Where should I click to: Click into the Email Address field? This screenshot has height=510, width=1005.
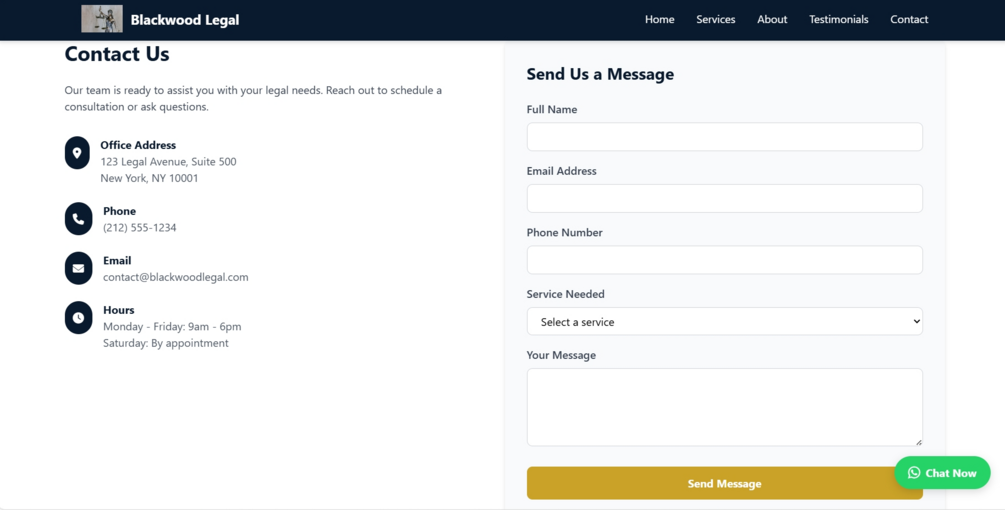click(724, 198)
